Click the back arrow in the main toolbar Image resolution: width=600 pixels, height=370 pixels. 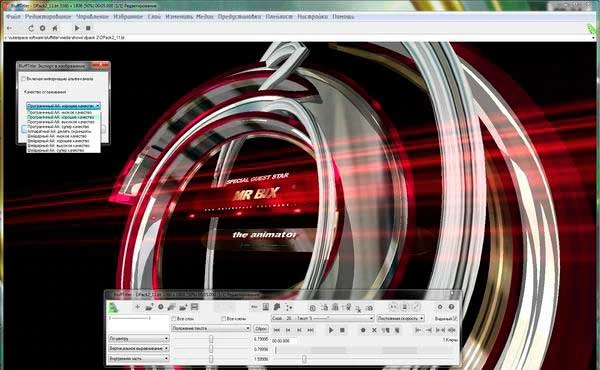coord(10,28)
